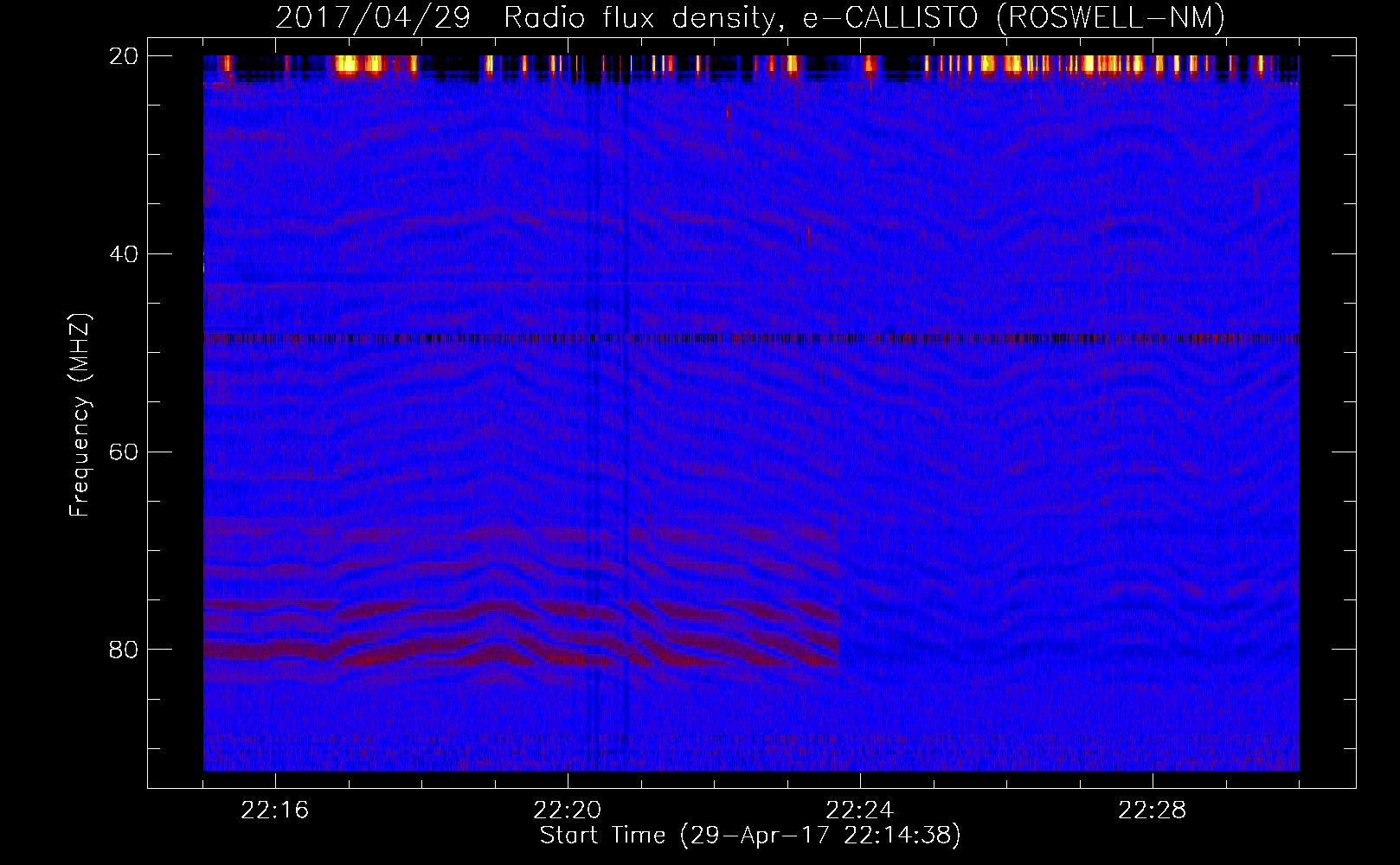
Task: Click the plot title text 'Radio flux density, e-CALLISTO (ROSWELL-NM)'
Action: click(x=864, y=17)
